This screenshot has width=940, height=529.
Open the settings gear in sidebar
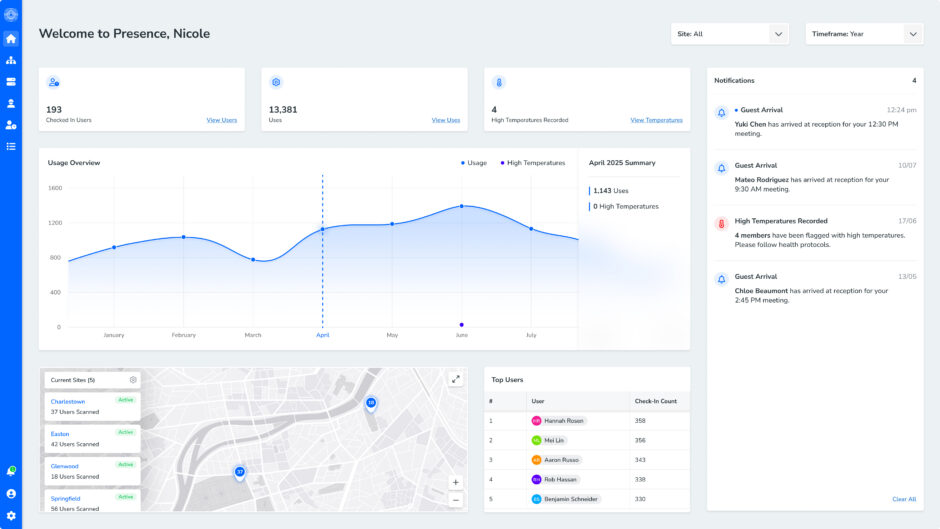click(11, 515)
